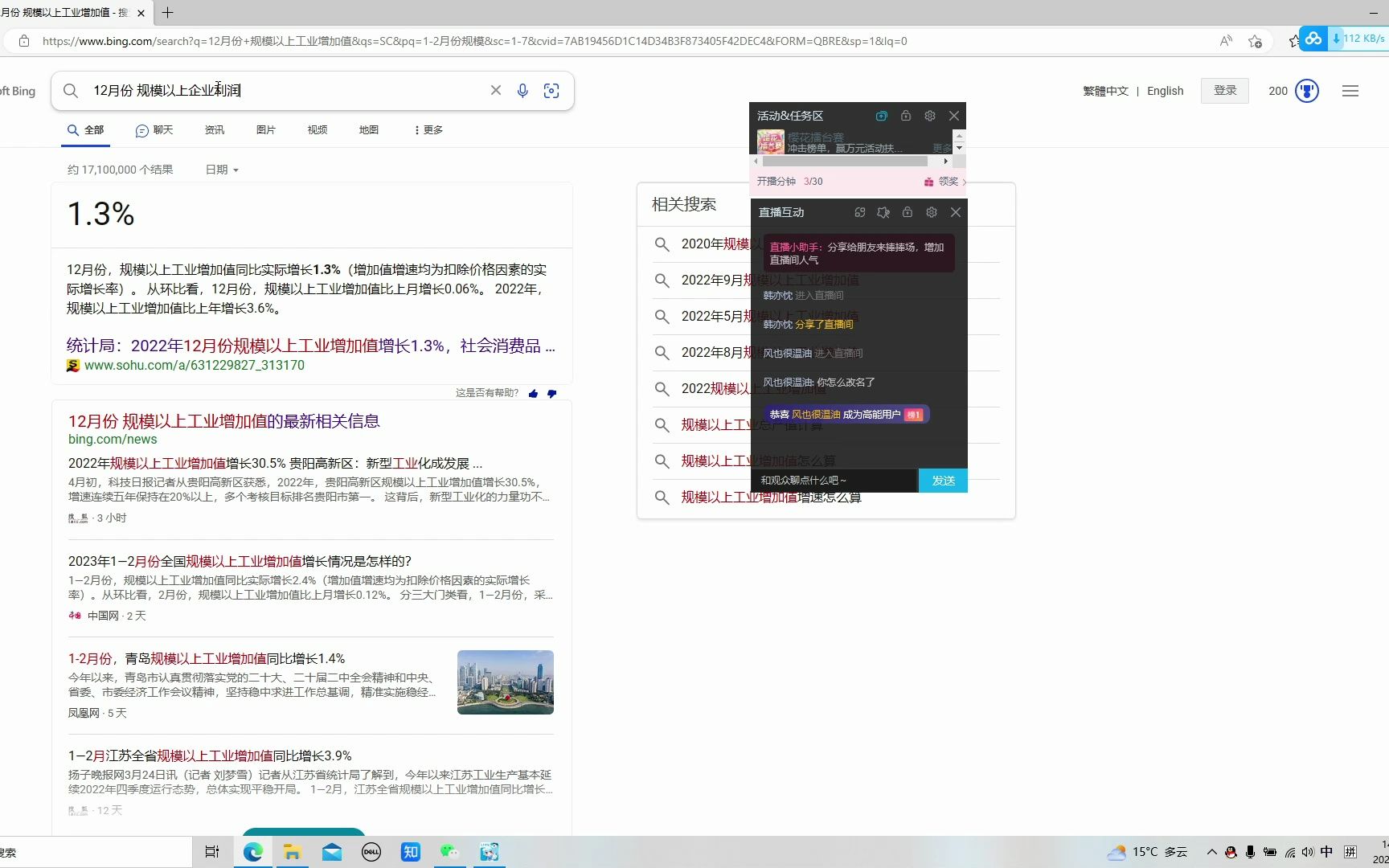This screenshot has height=868, width=1389.
Task: Open QQ tray icon
Action: [x=1231, y=853]
